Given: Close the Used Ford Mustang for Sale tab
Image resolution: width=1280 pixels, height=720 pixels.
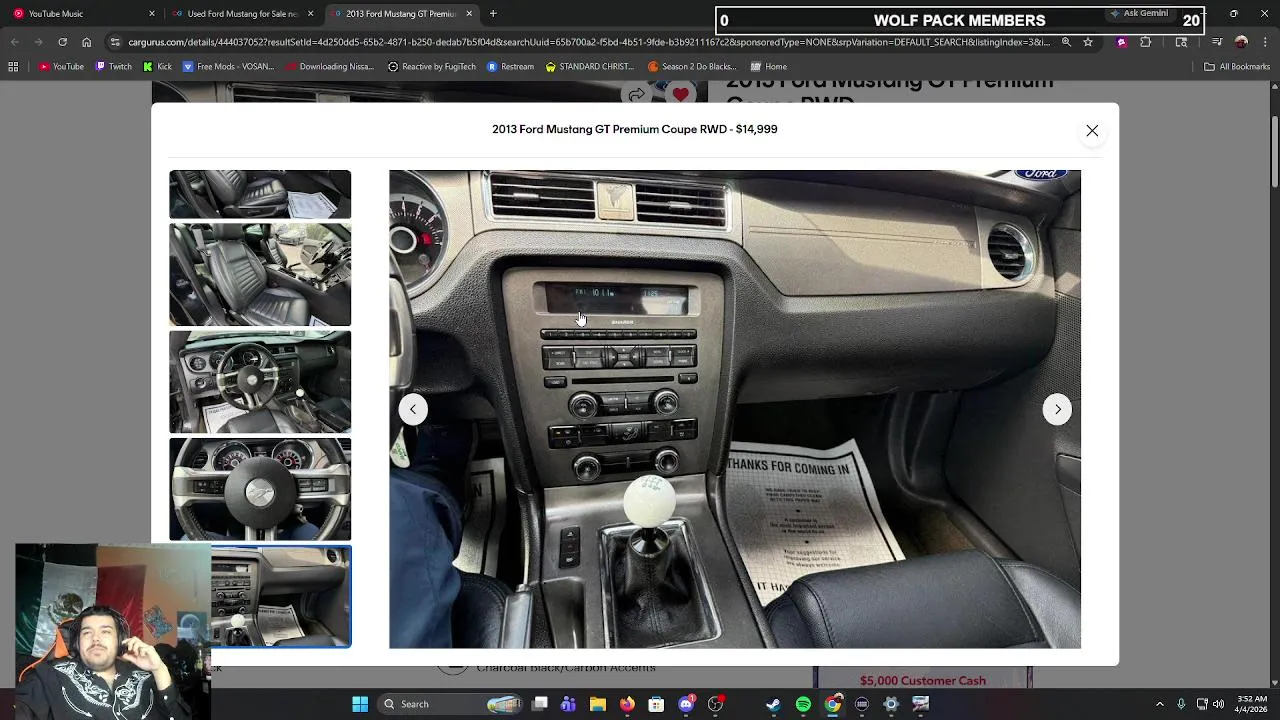Looking at the screenshot, I should [x=310, y=14].
